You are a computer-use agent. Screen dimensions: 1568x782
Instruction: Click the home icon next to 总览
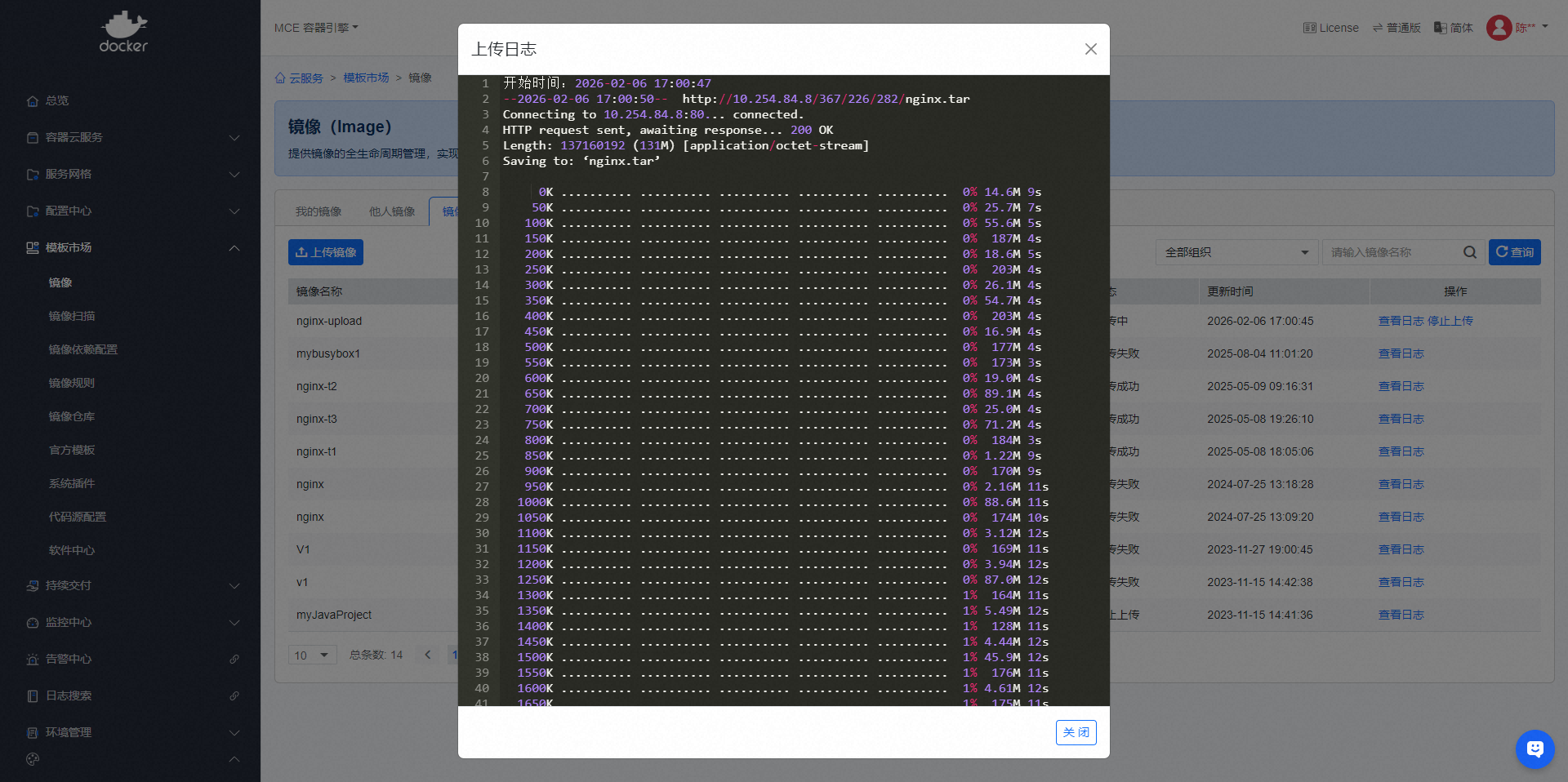pos(33,101)
